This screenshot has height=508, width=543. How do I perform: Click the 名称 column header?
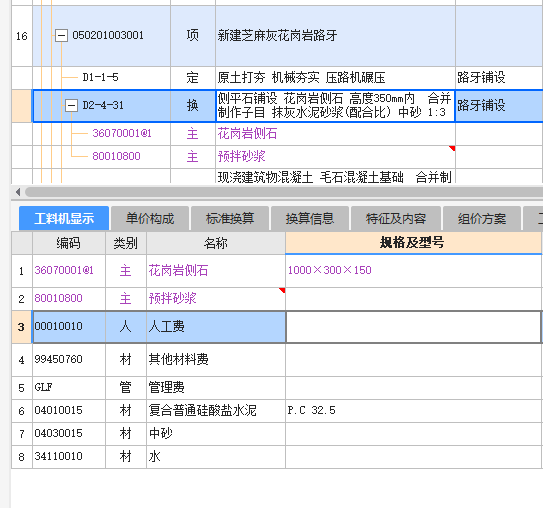(216, 243)
